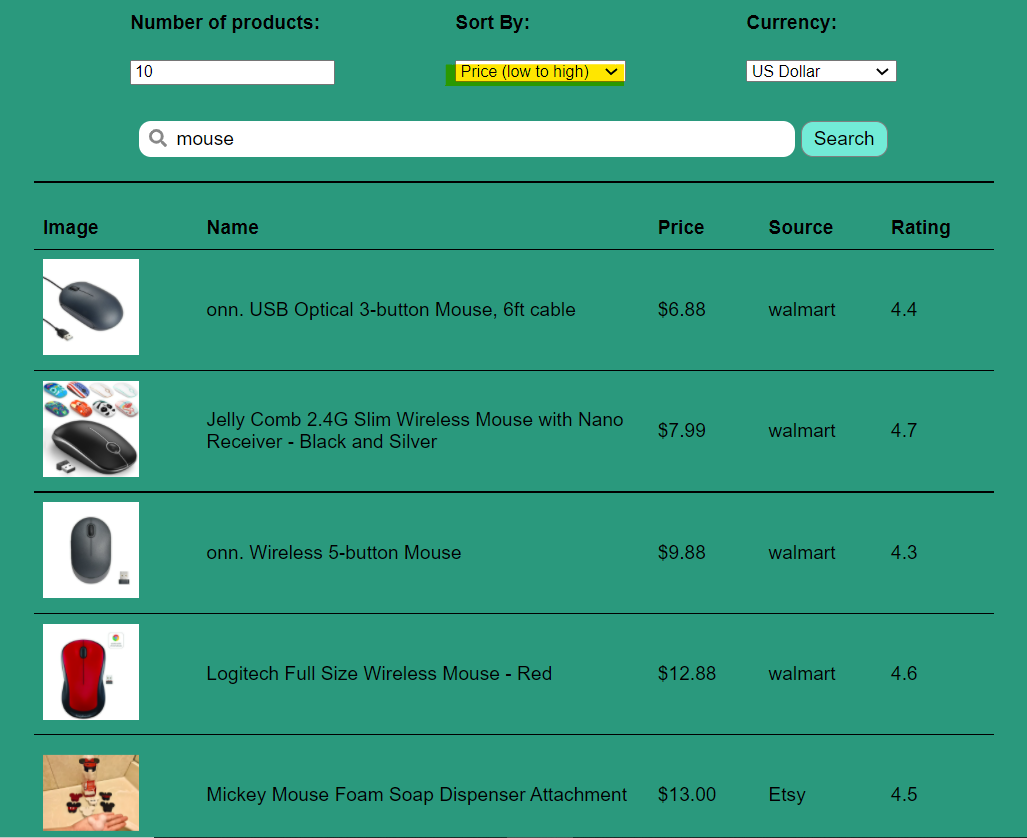This screenshot has width=1027, height=838.
Task: Click the Image column header
Action: (x=71, y=227)
